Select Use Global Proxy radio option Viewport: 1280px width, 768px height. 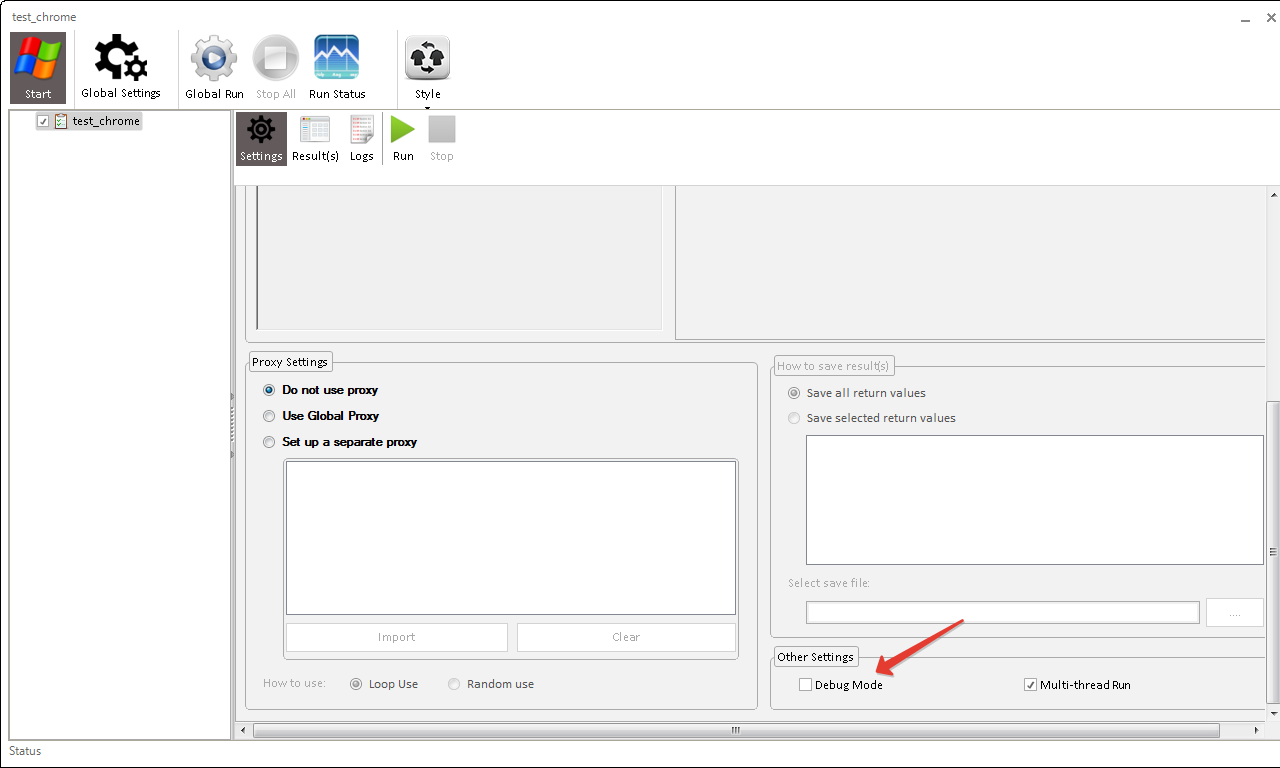[269, 416]
